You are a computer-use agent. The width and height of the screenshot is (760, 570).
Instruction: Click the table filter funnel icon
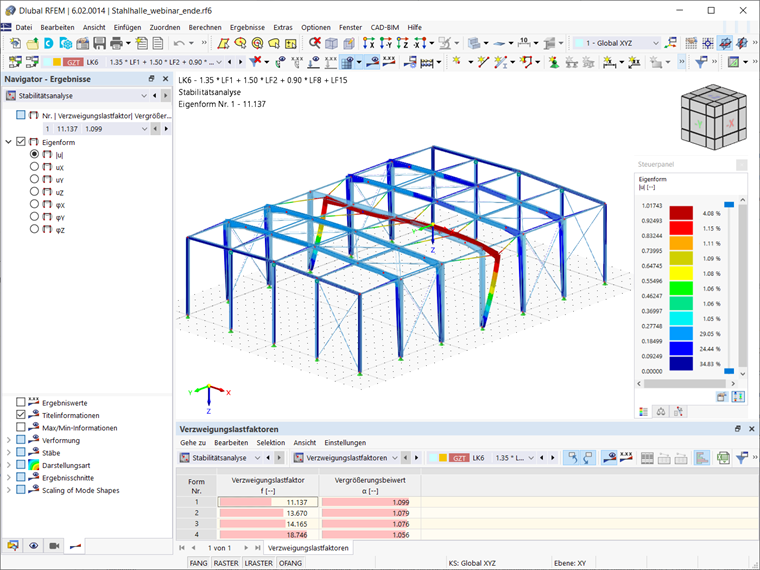[x=742, y=458]
